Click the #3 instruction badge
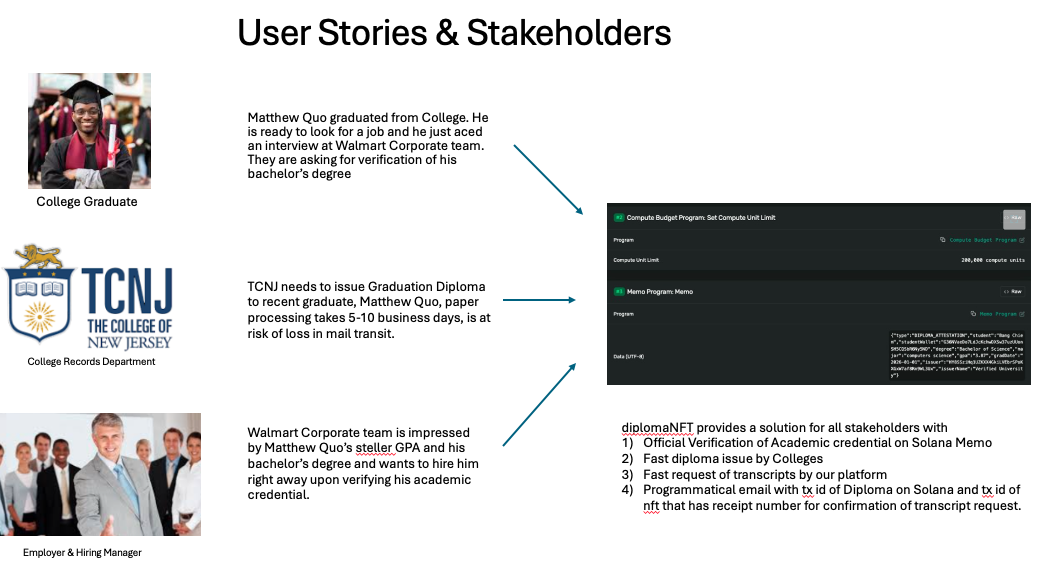The height and width of the screenshot is (585, 1045). (x=618, y=292)
